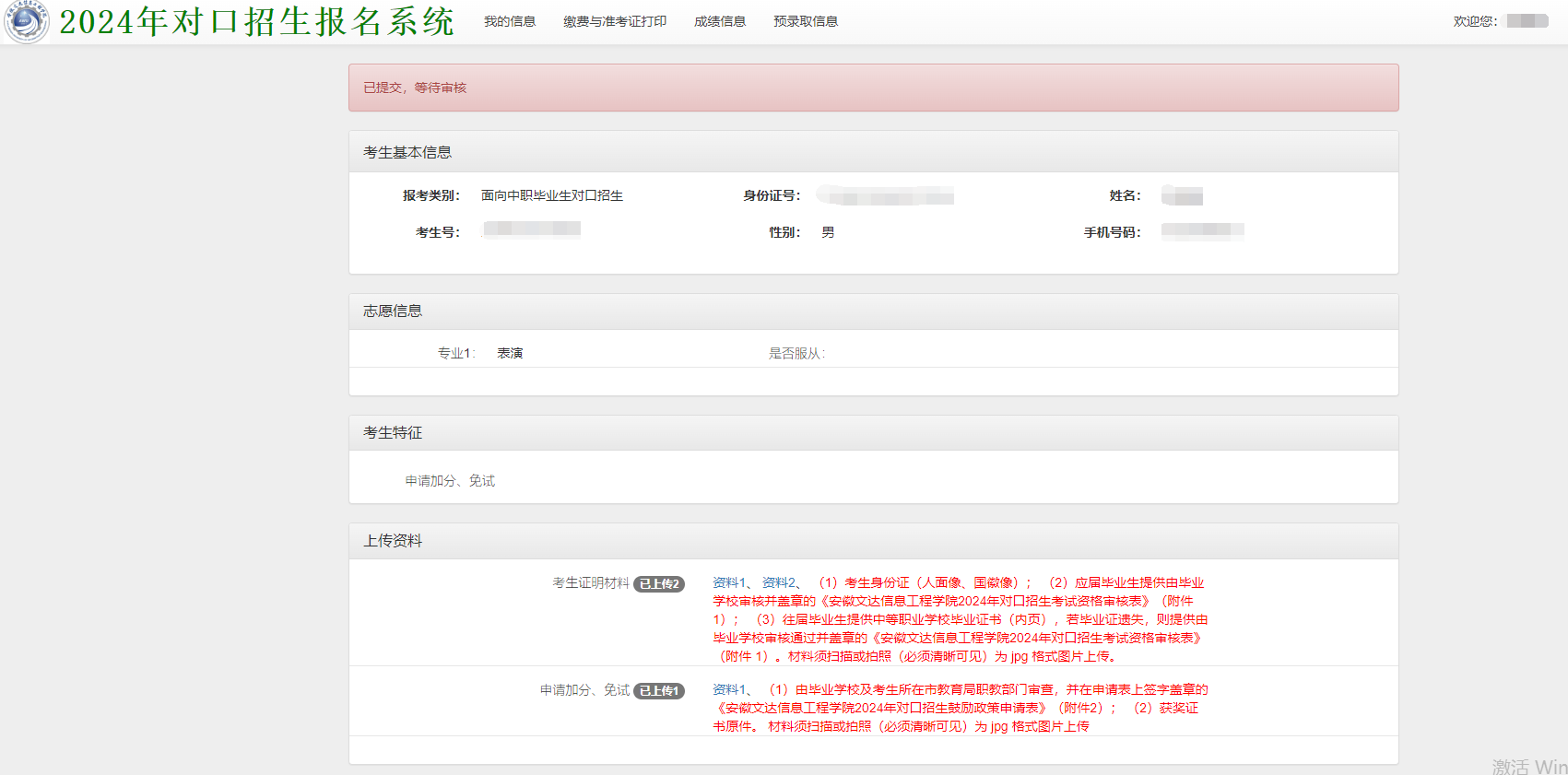Image resolution: width=1568 pixels, height=775 pixels.
Task: Click the 考生特征 panel header
Action: 392,433
